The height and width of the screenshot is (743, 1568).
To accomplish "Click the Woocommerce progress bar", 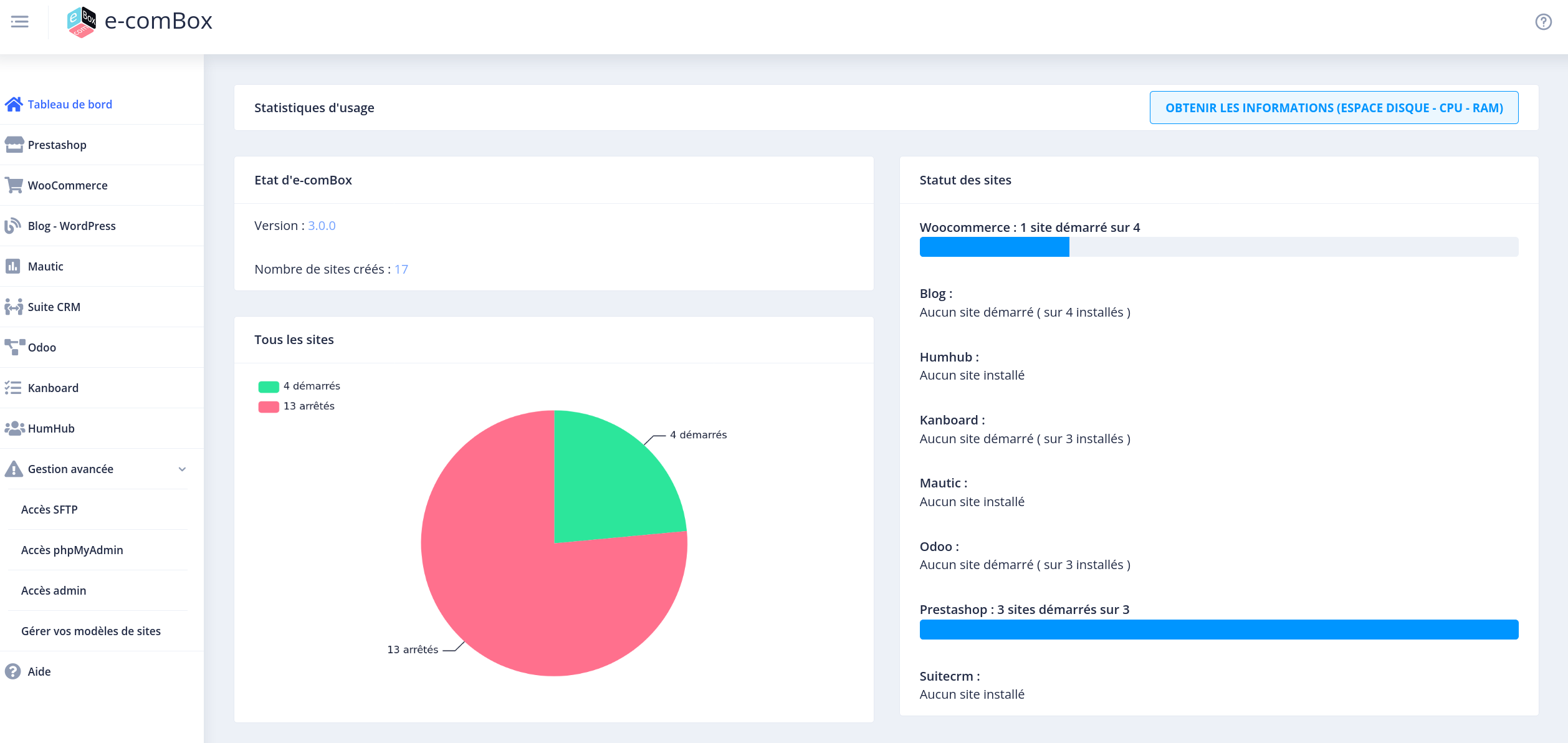I will [x=1219, y=247].
